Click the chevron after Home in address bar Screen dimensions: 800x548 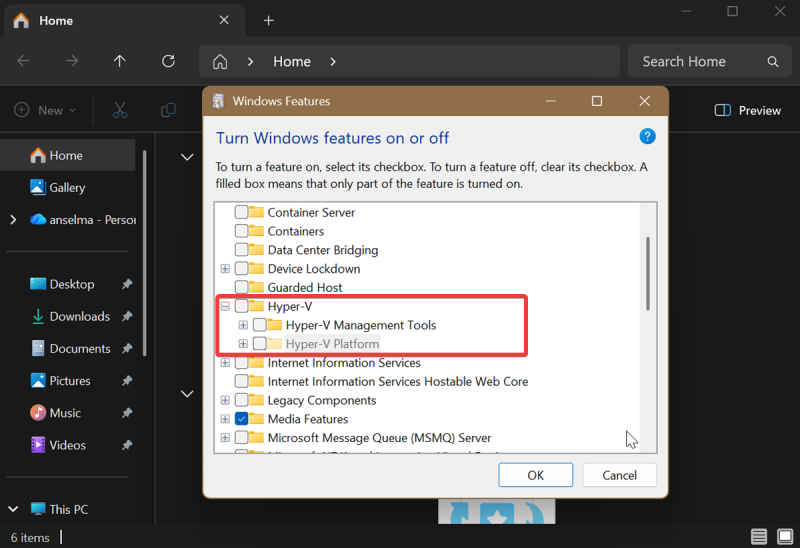pyautogui.click(x=333, y=62)
